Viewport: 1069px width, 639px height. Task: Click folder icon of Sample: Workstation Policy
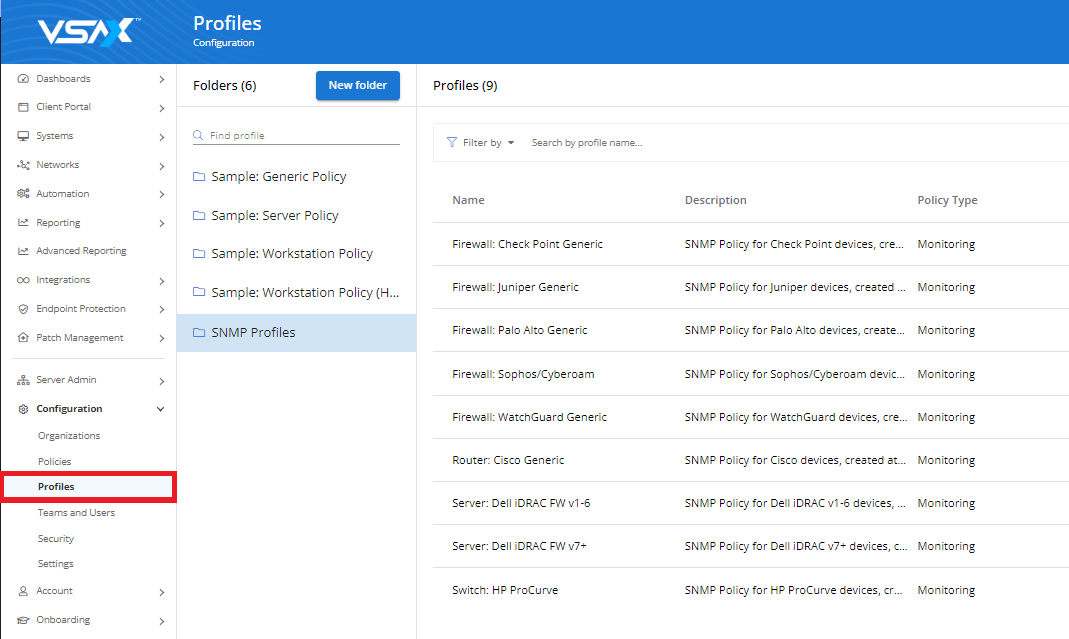tap(199, 254)
